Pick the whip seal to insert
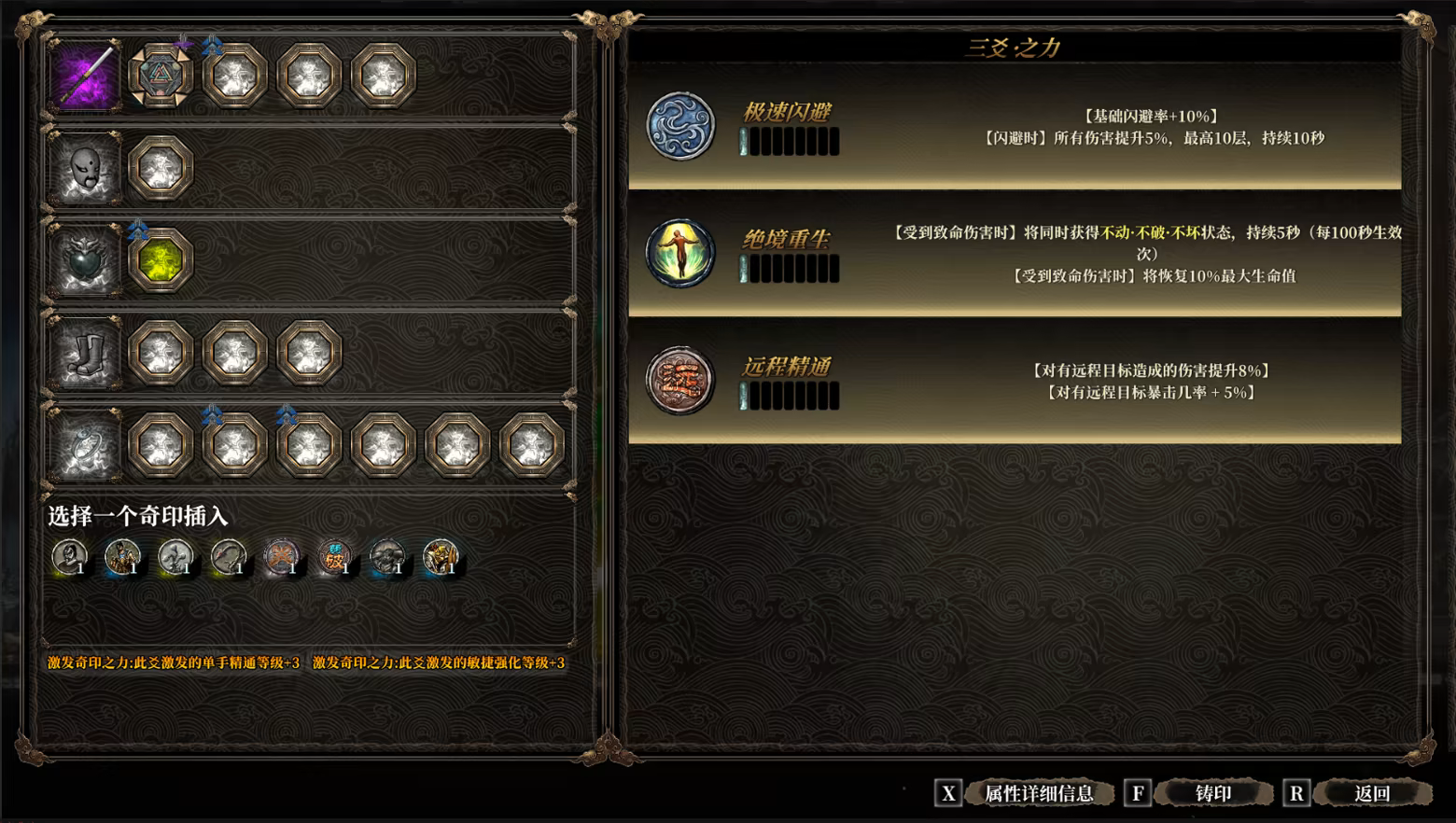 229,557
